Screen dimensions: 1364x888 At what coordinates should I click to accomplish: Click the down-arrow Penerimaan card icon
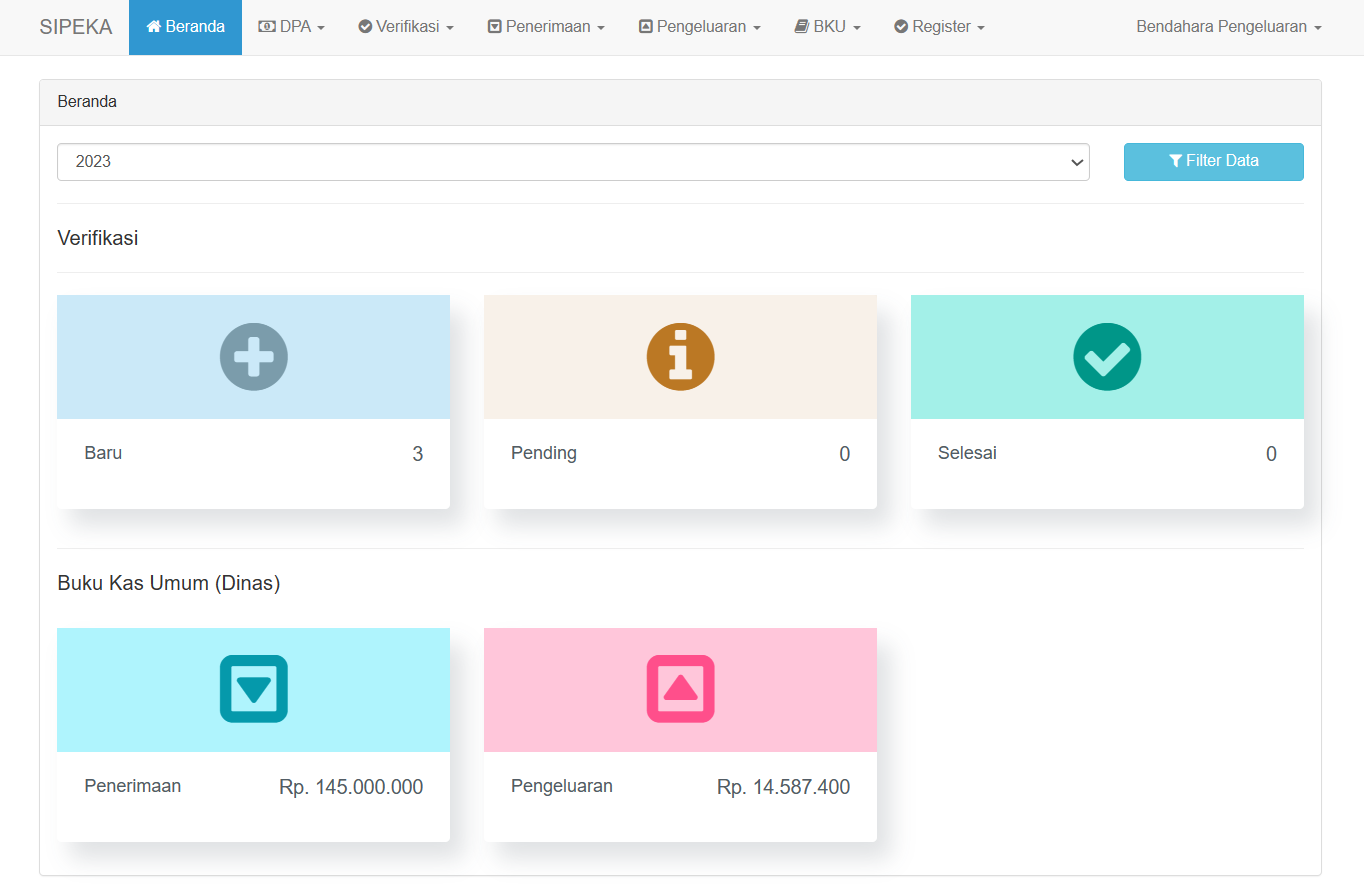point(254,689)
